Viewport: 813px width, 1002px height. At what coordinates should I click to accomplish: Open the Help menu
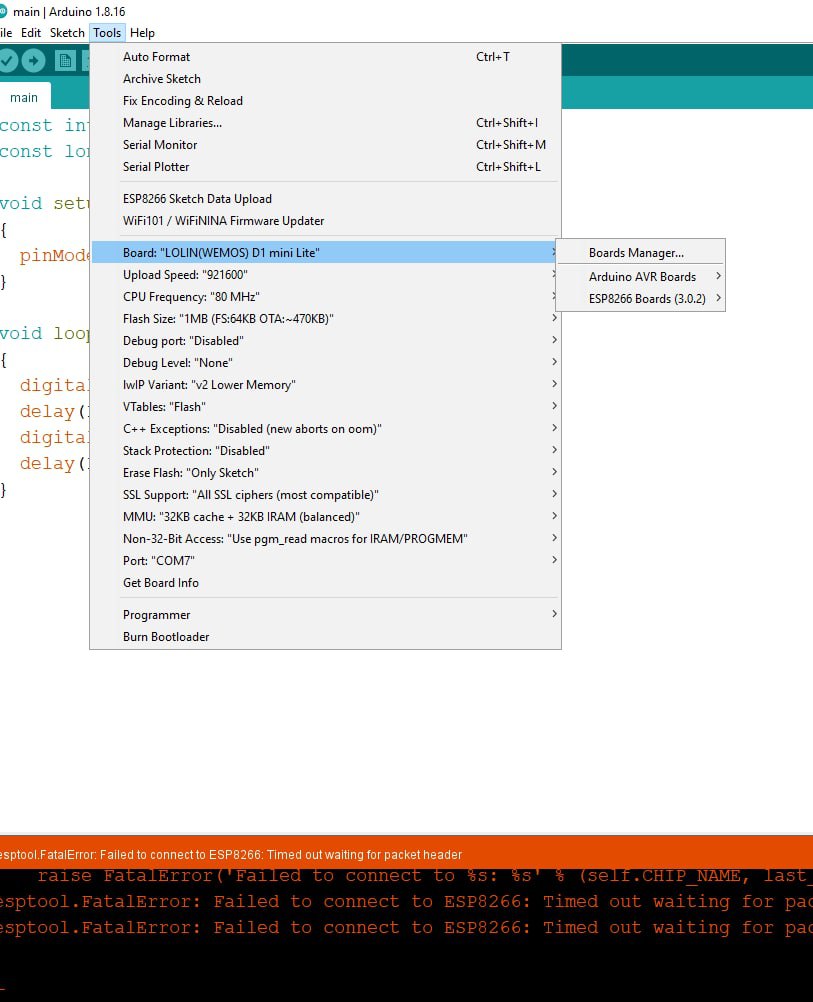coord(142,33)
